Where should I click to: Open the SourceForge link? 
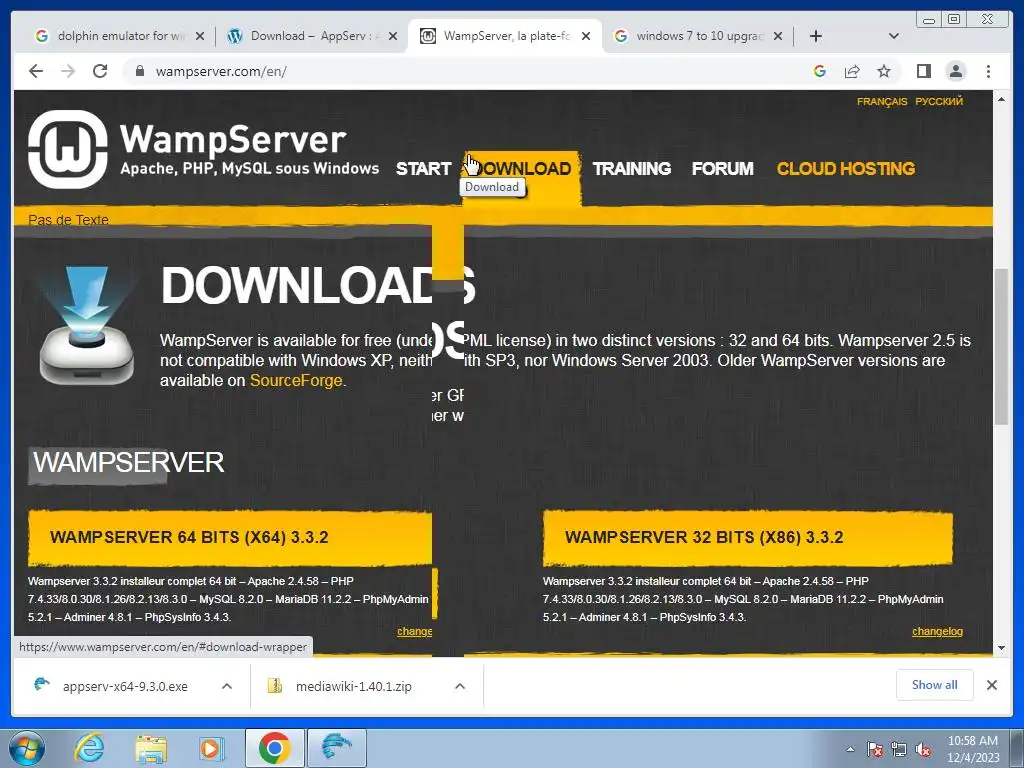coord(296,381)
